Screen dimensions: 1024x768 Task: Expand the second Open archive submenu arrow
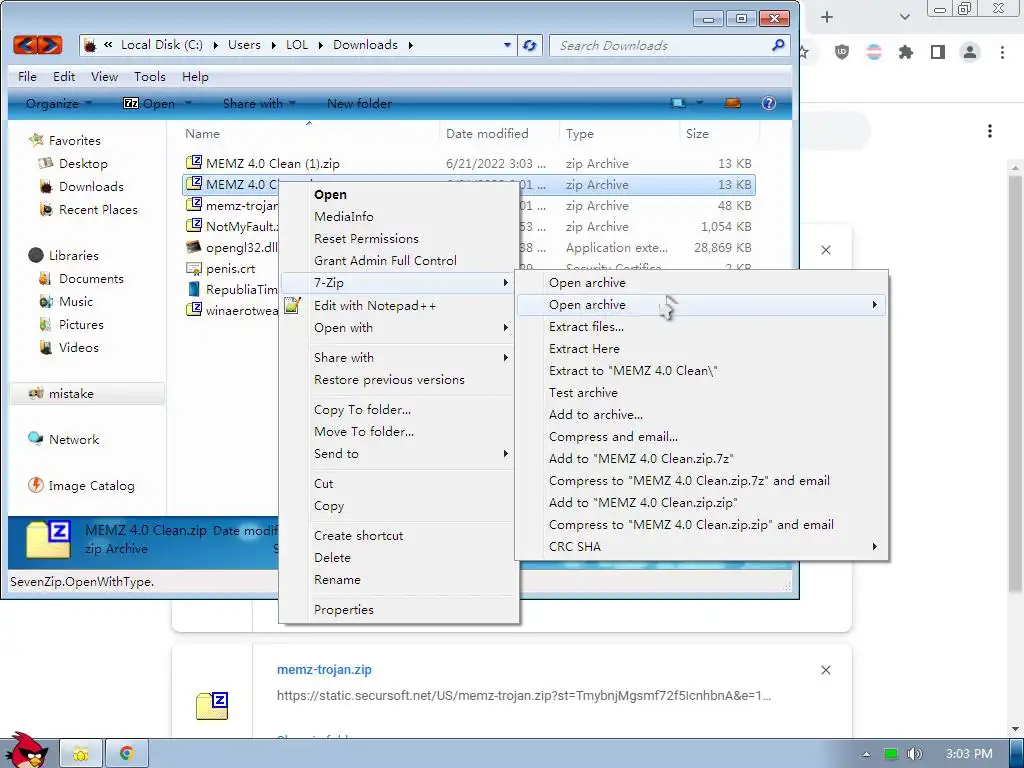click(874, 305)
